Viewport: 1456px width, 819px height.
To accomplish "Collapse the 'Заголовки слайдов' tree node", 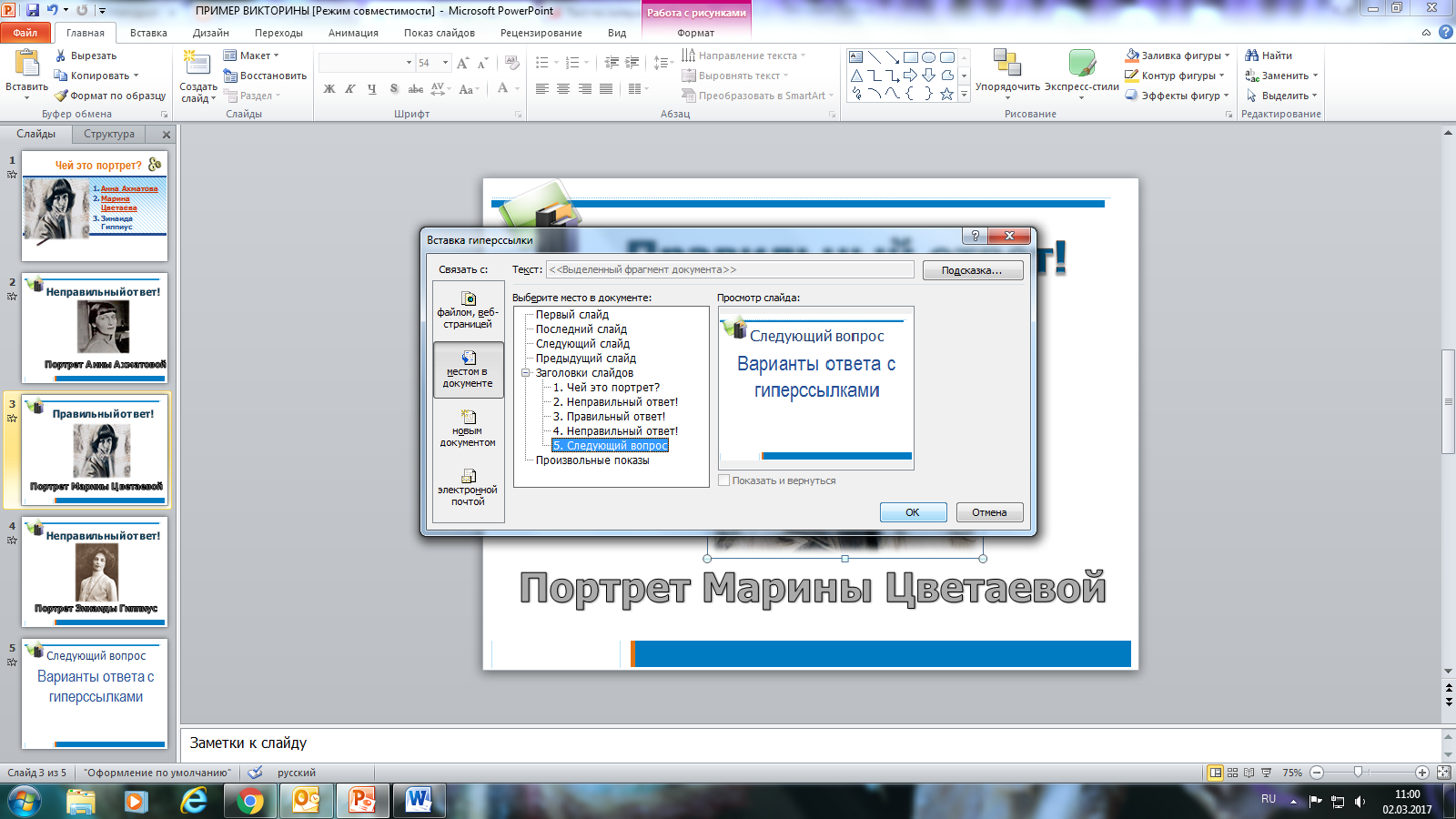I will (x=525, y=373).
